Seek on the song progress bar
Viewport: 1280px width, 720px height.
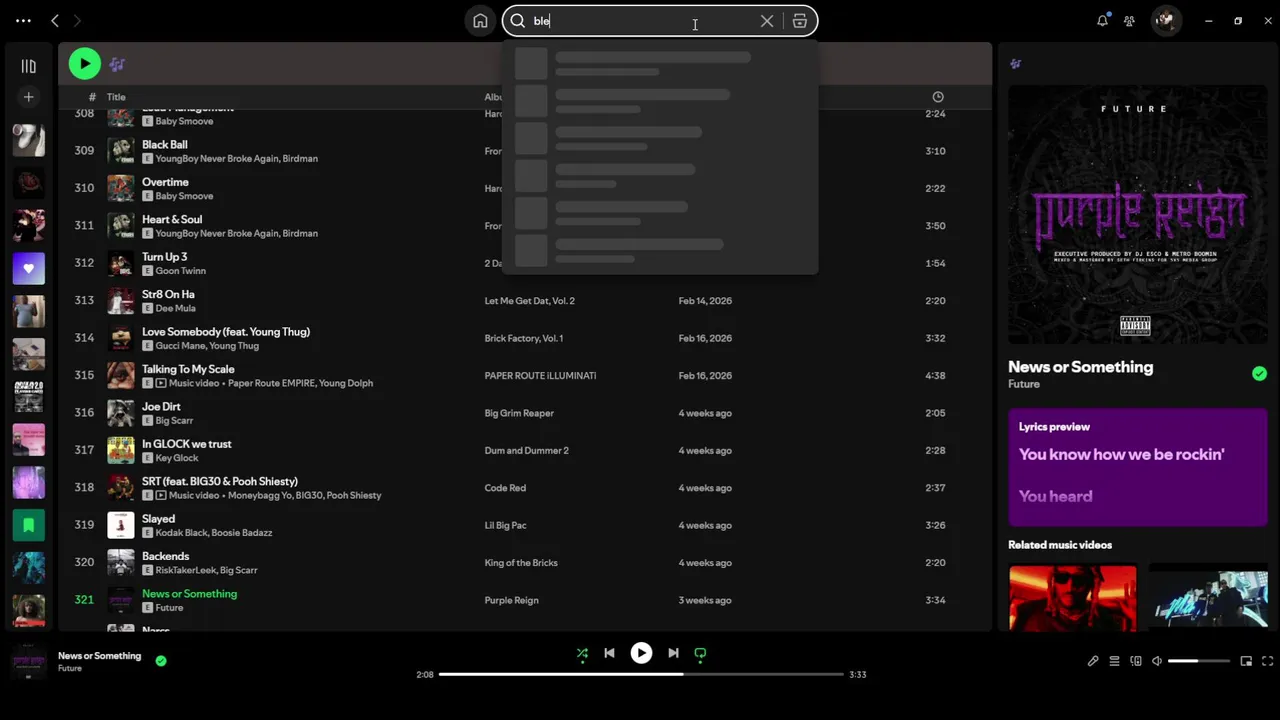(x=641, y=674)
